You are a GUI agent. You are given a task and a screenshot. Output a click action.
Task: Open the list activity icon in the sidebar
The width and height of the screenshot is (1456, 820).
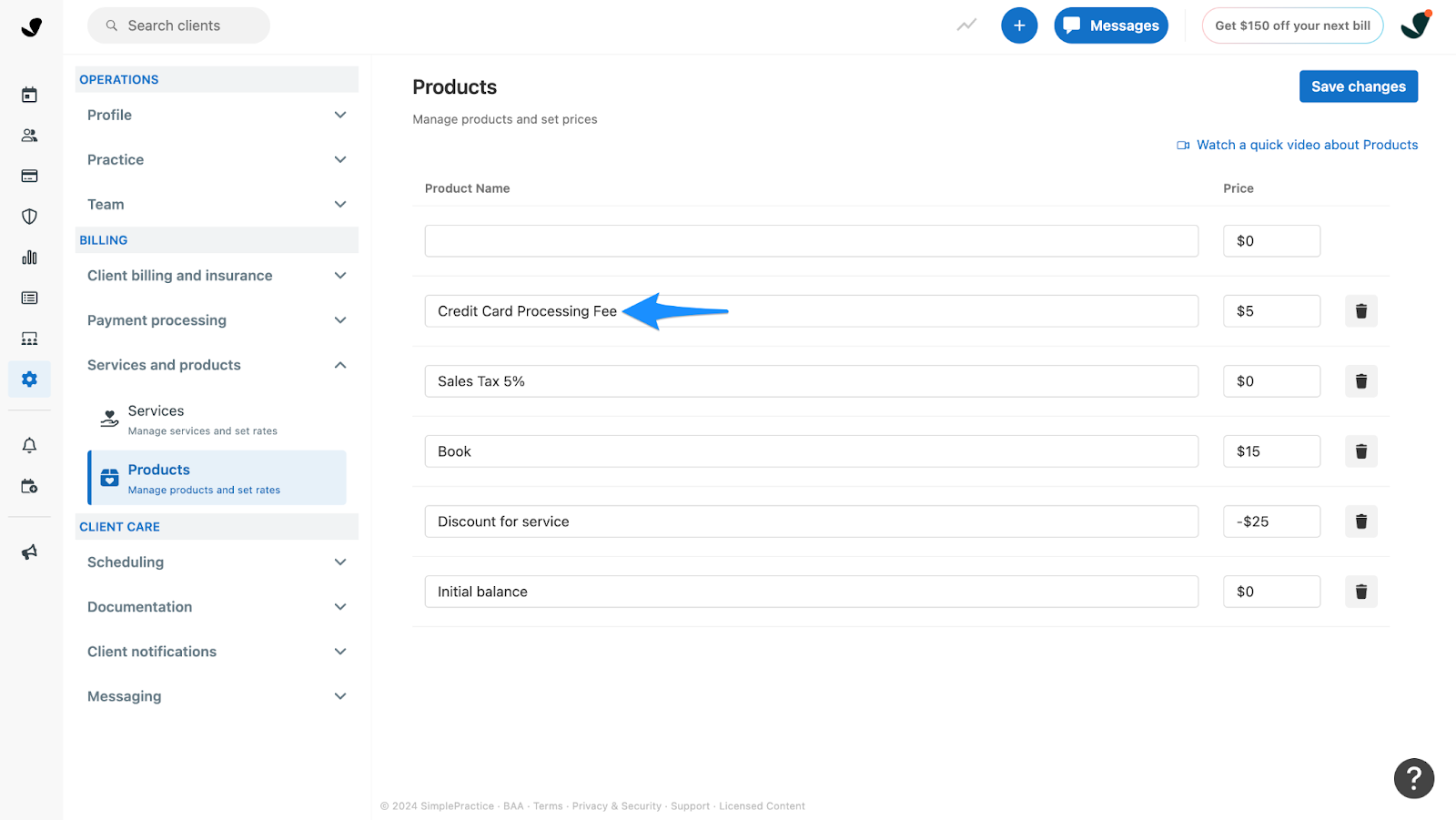click(x=29, y=298)
